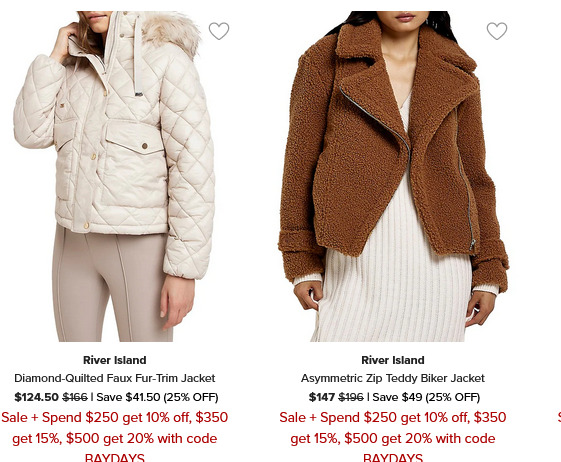Click River Island brand above the Diamond-Quilted Jacket
561x462 pixels.
click(114, 360)
